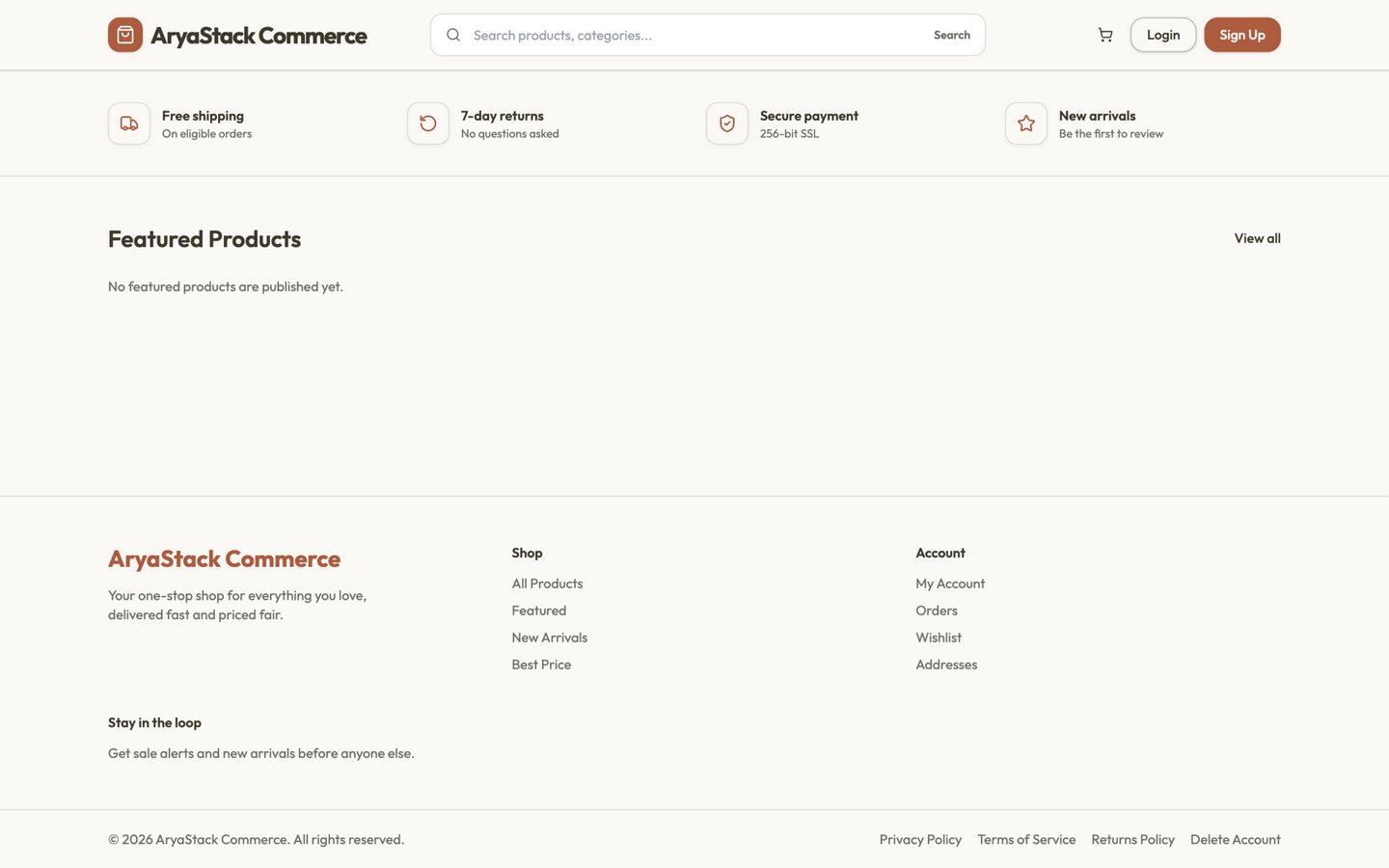Click the 'New arrivals' feature label
Image resolution: width=1389 pixels, height=868 pixels.
tap(1098, 116)
